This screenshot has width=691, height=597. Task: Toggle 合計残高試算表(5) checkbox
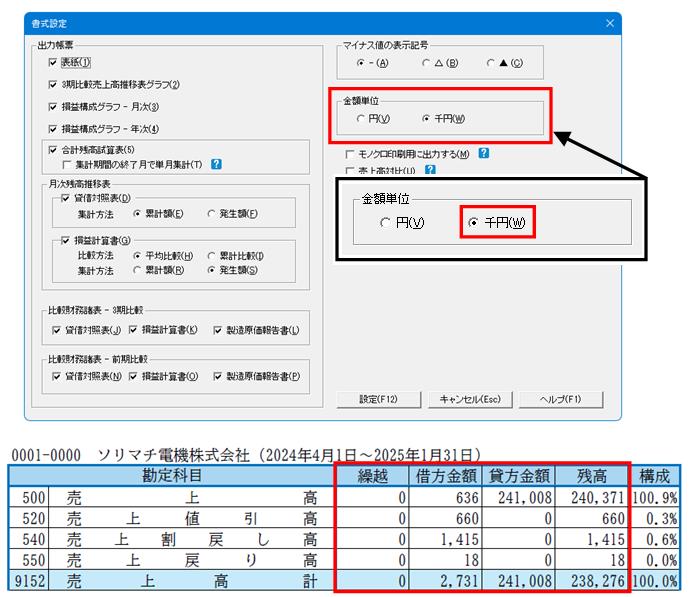53,150
